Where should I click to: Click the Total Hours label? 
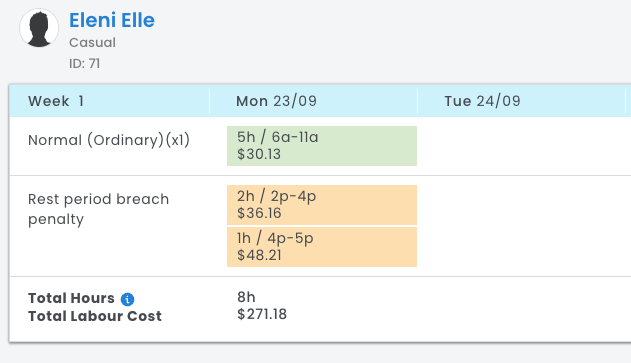pyautogui.click(x=71, y=298)
